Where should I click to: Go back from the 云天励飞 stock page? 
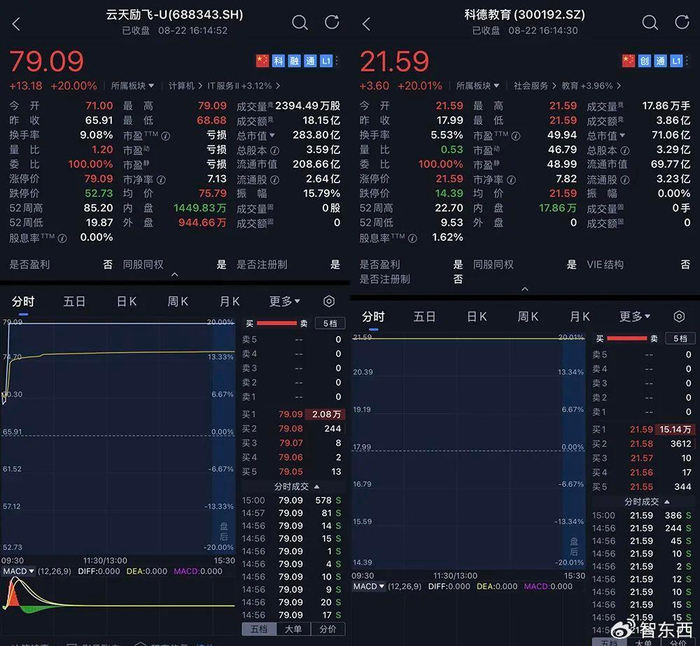17,24
